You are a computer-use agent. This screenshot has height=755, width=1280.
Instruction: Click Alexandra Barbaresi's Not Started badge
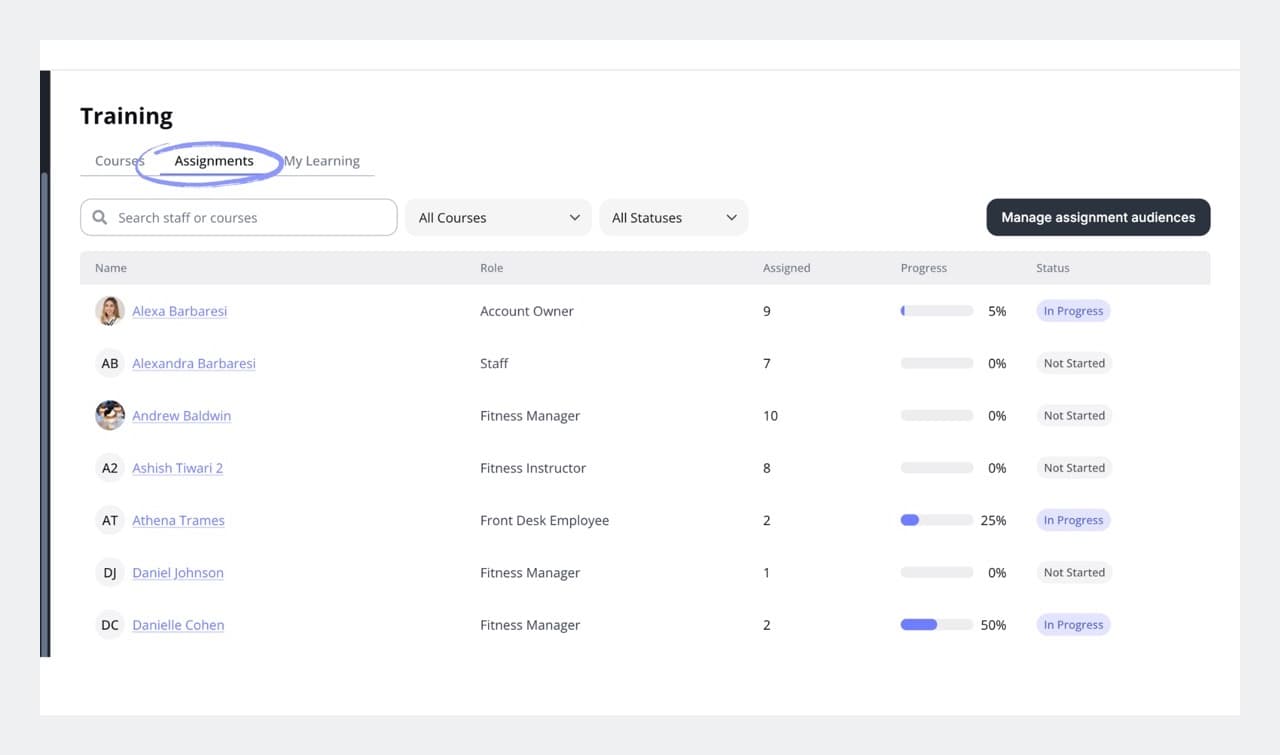[x=1074, y=363]
